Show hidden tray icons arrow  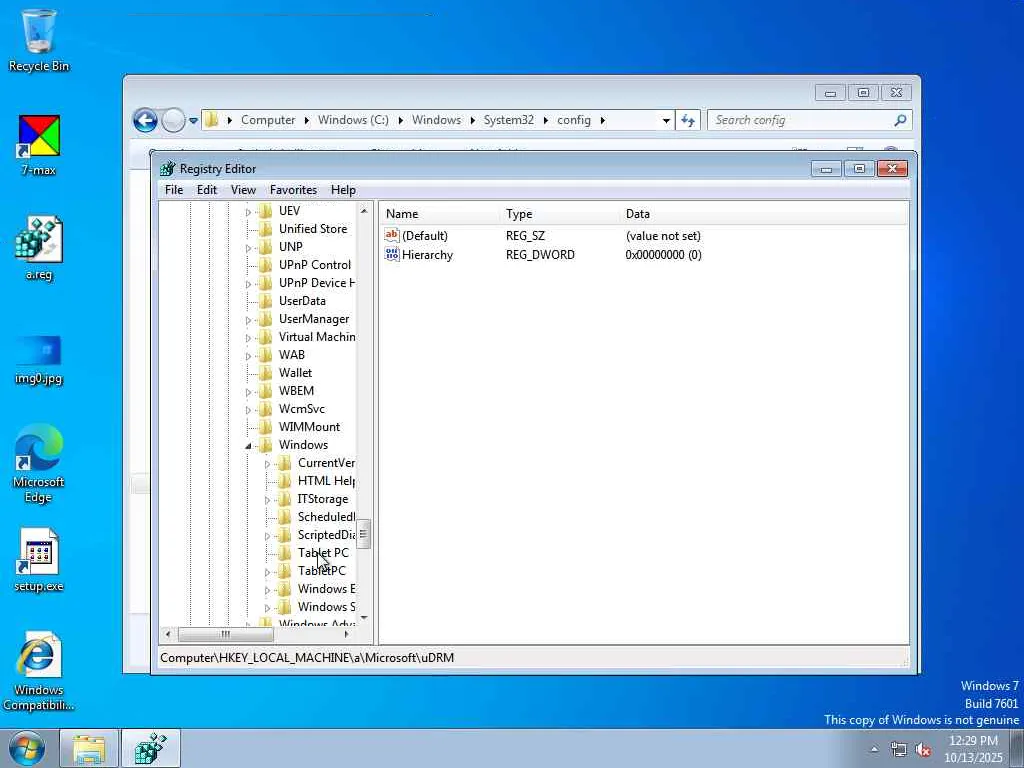point(874,750)
